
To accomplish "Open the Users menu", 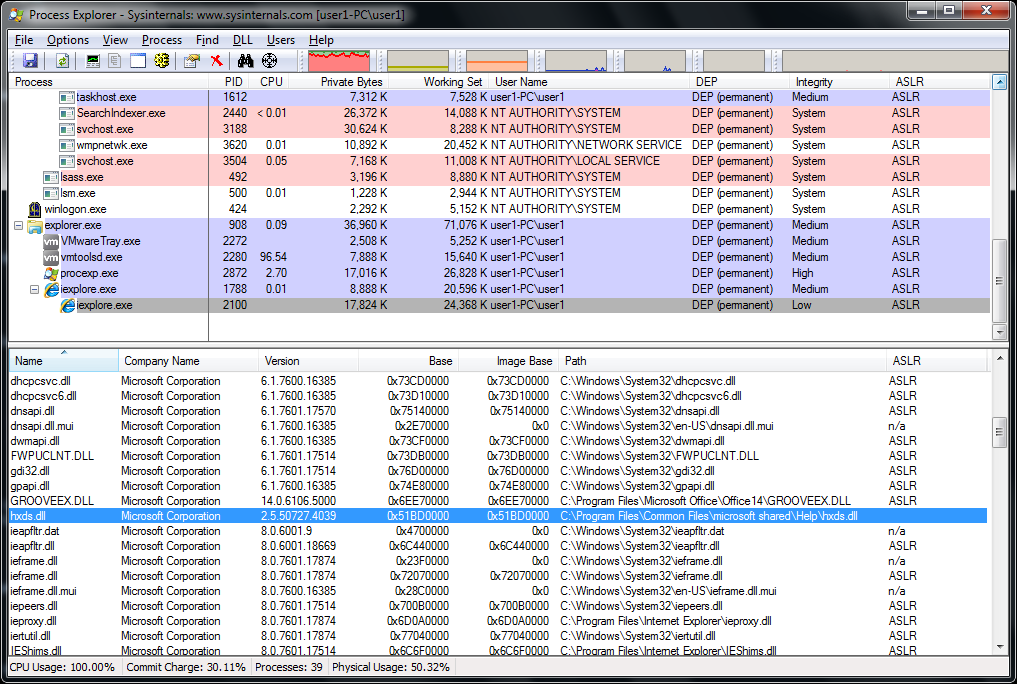I will pos(281,40).
